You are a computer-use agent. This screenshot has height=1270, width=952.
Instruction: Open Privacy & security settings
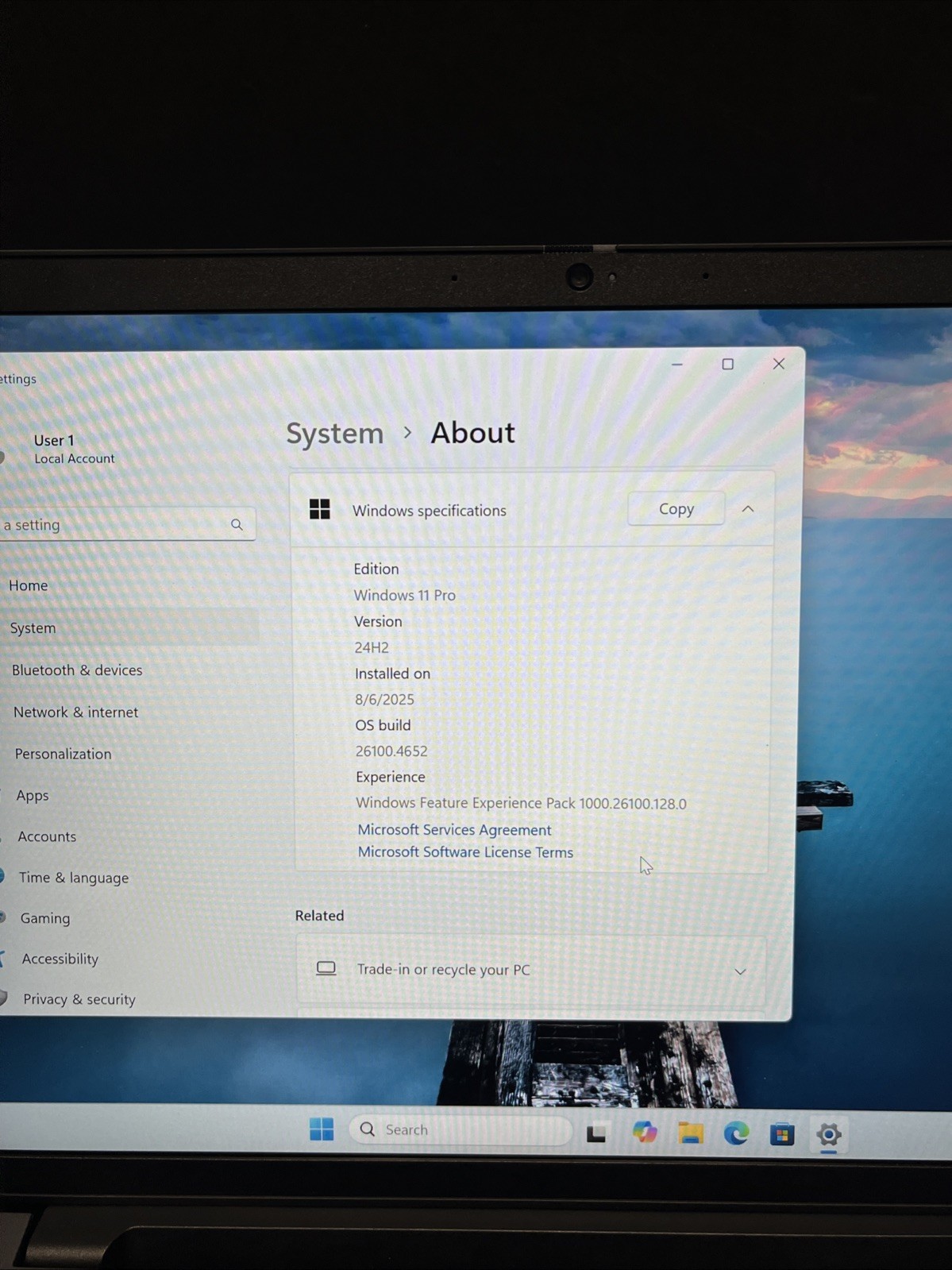point(79,999)
